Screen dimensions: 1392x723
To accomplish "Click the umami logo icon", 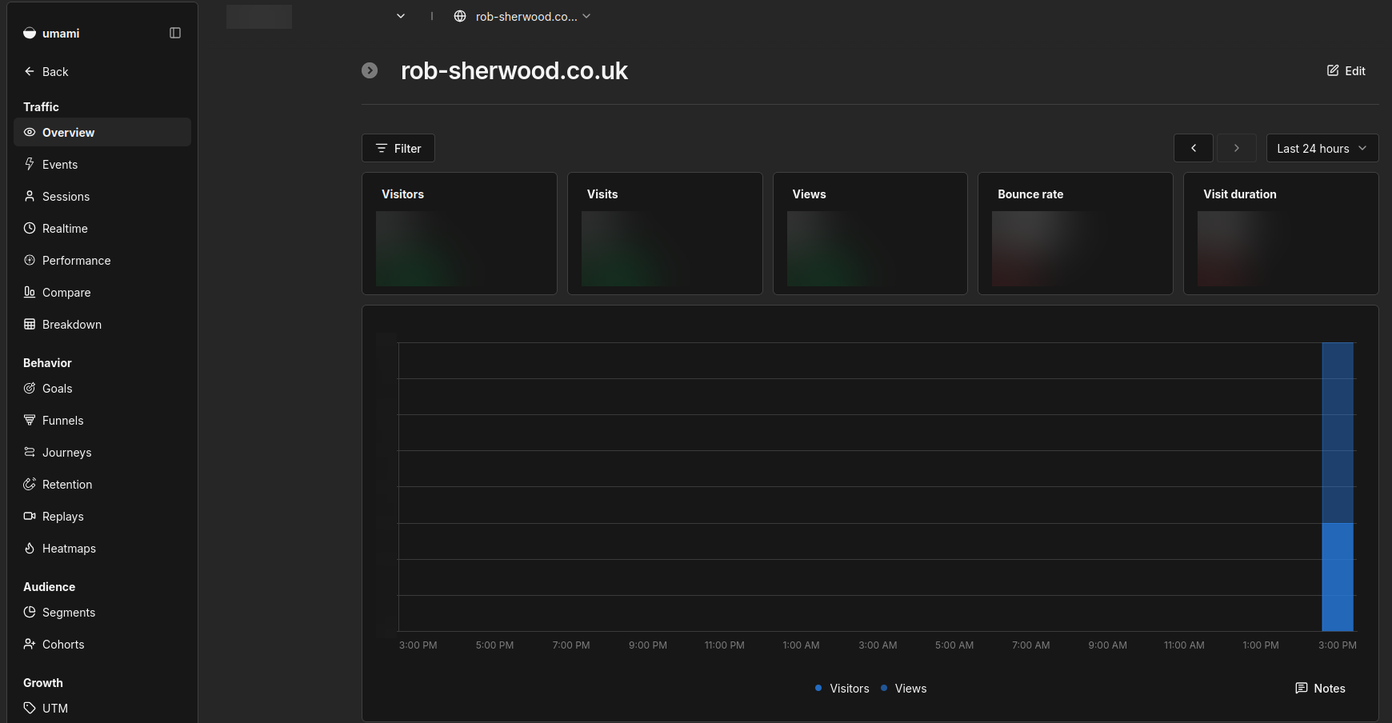I will (x=30, y=33).
